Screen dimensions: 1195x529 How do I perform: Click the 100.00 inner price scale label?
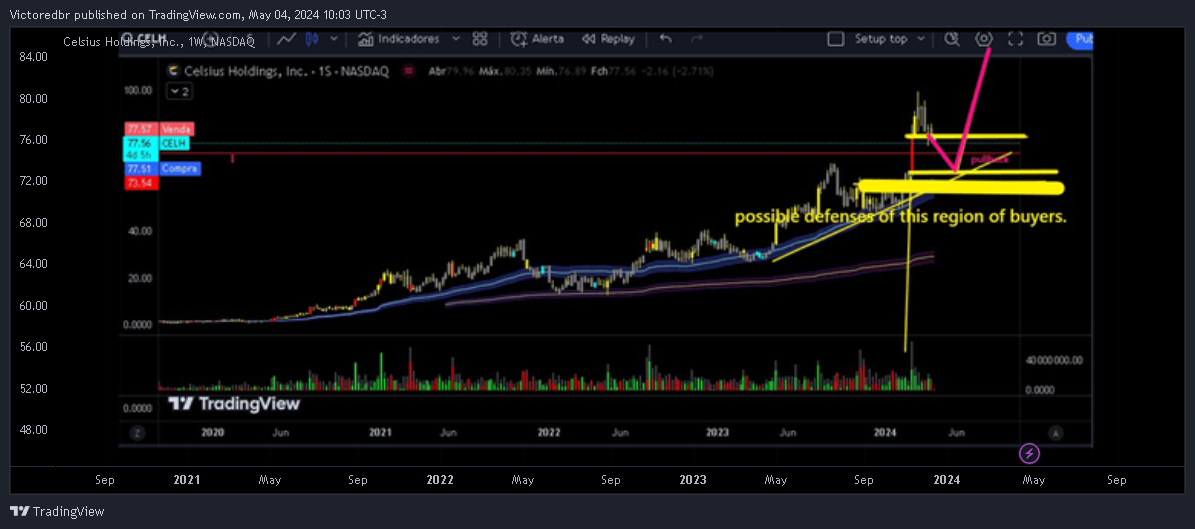pyautogui.click(x=139, y=89)
